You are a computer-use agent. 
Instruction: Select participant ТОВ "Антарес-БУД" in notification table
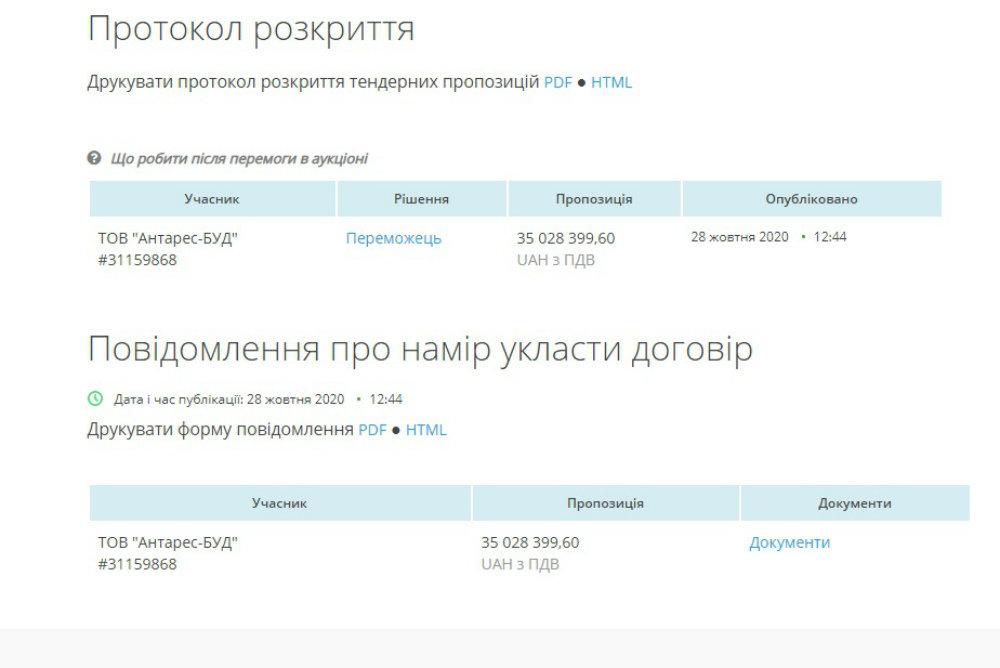[168, 542]
